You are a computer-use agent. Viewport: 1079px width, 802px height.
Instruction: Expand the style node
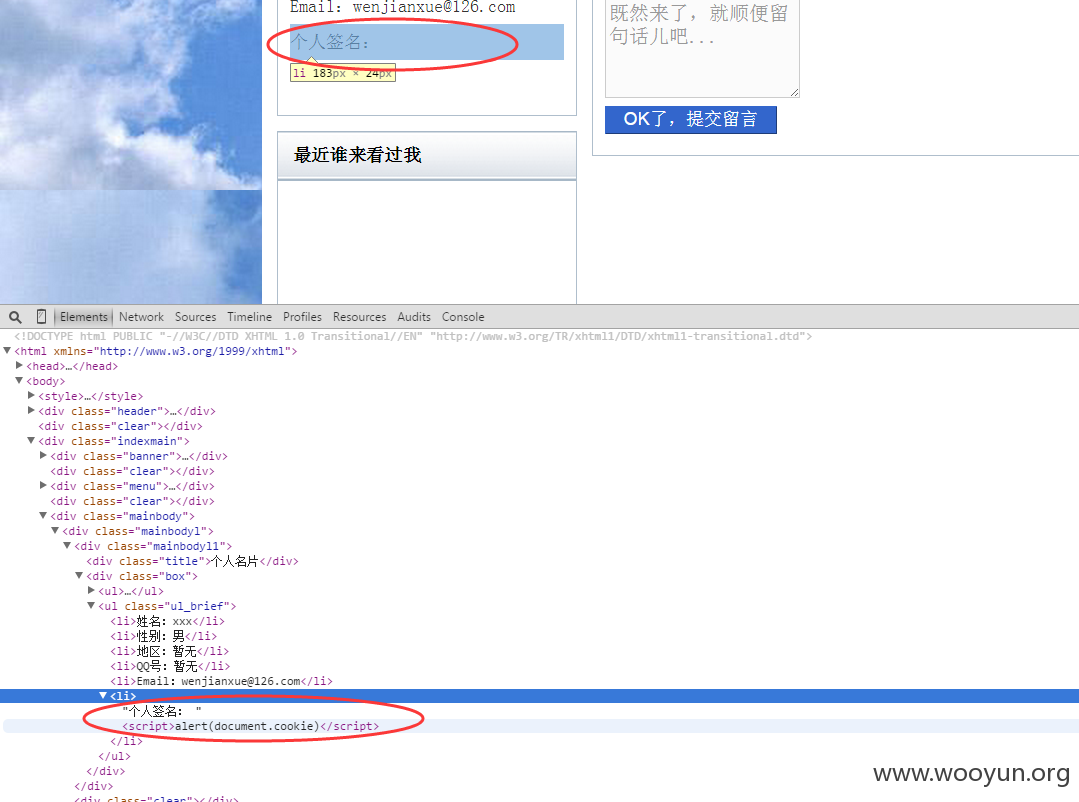(x=31, y=396)
